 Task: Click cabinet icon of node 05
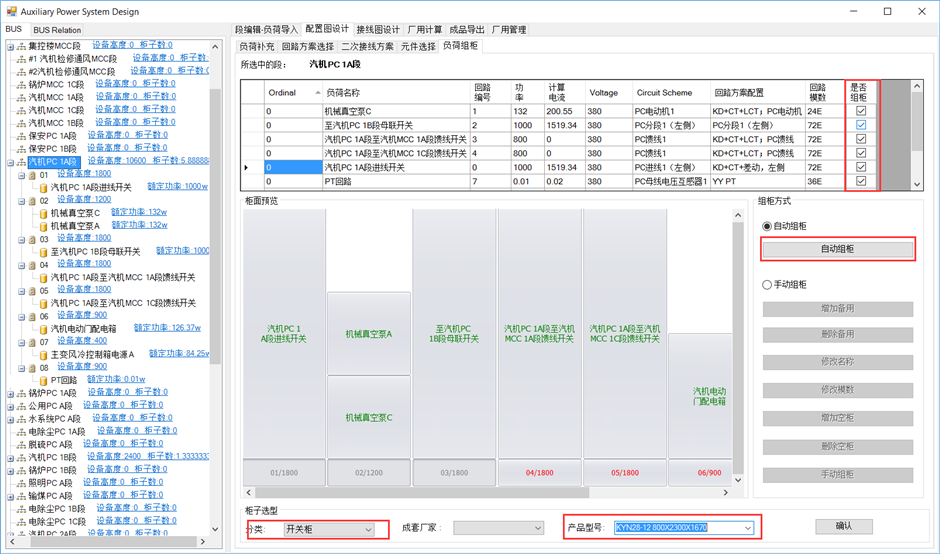[x=32, y=291]
